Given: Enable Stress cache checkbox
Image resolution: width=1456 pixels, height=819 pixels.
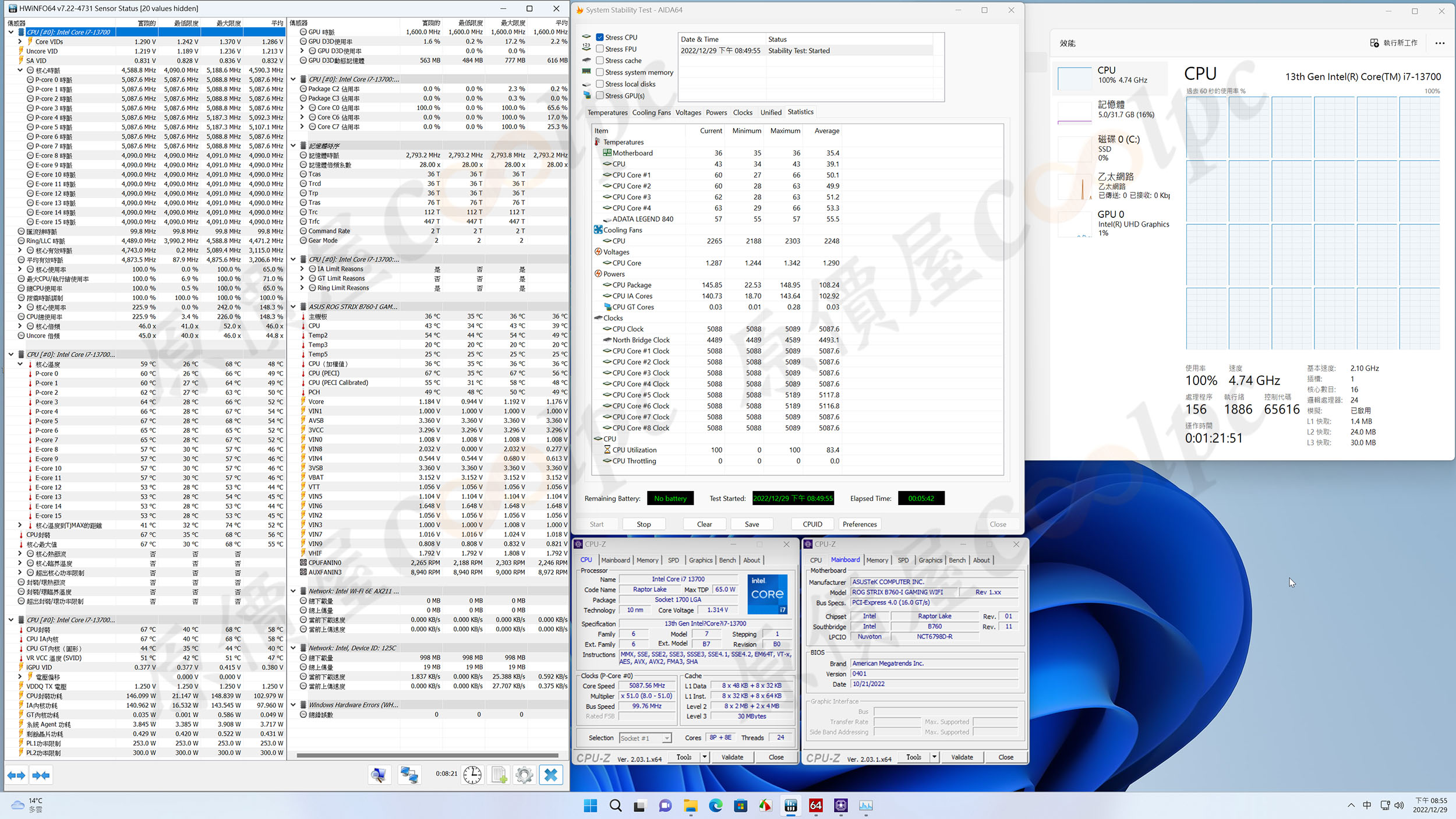Looking at the screenshot, I should pos(600,61).
